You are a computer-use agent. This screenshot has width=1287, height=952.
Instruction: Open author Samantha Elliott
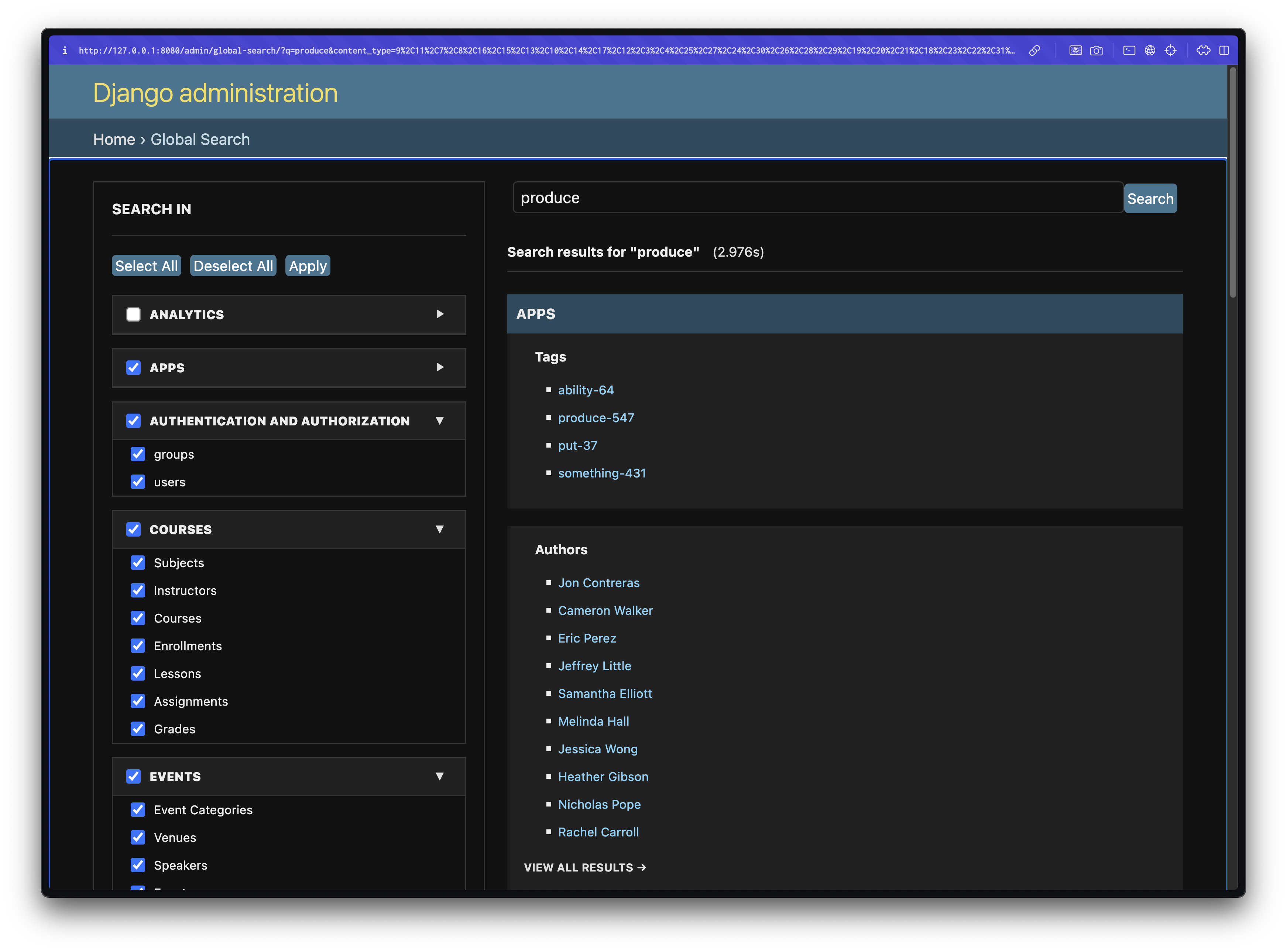point(605,693)
